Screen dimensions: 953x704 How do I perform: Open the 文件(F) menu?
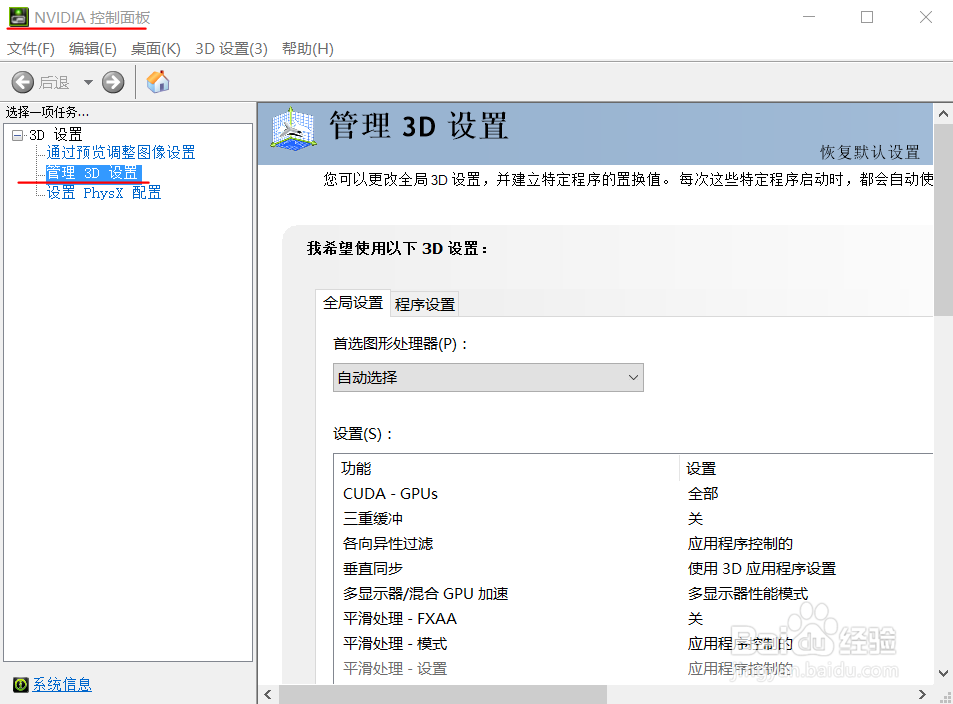(x=30, y=49)
